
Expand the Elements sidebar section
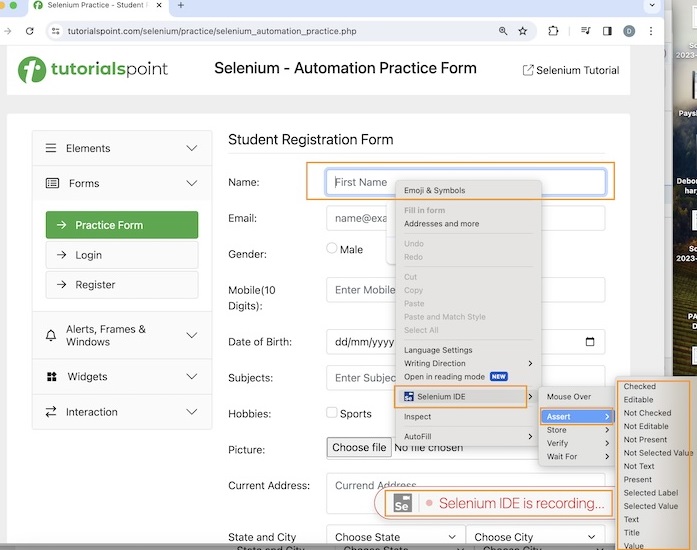tap(122, 148)
